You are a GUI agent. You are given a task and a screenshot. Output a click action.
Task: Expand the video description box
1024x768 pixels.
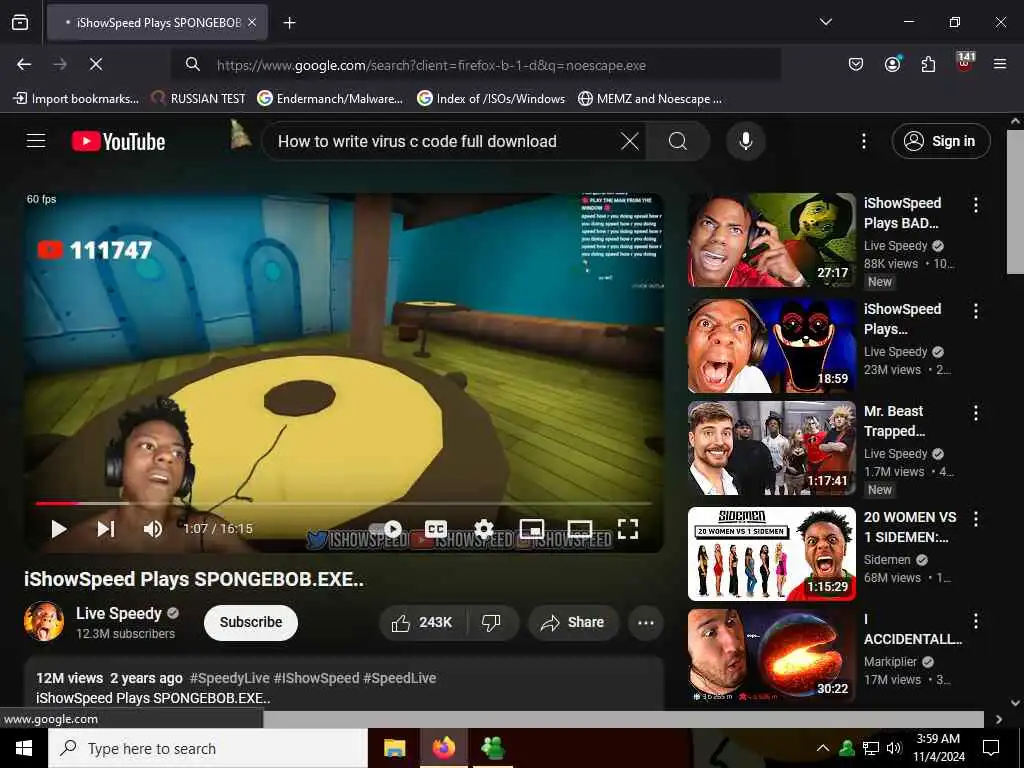coord(344,684)
